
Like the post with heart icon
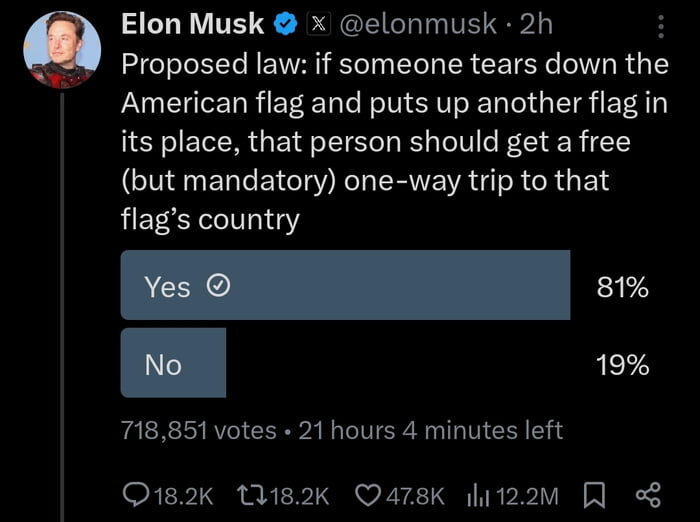click(368, 496)
